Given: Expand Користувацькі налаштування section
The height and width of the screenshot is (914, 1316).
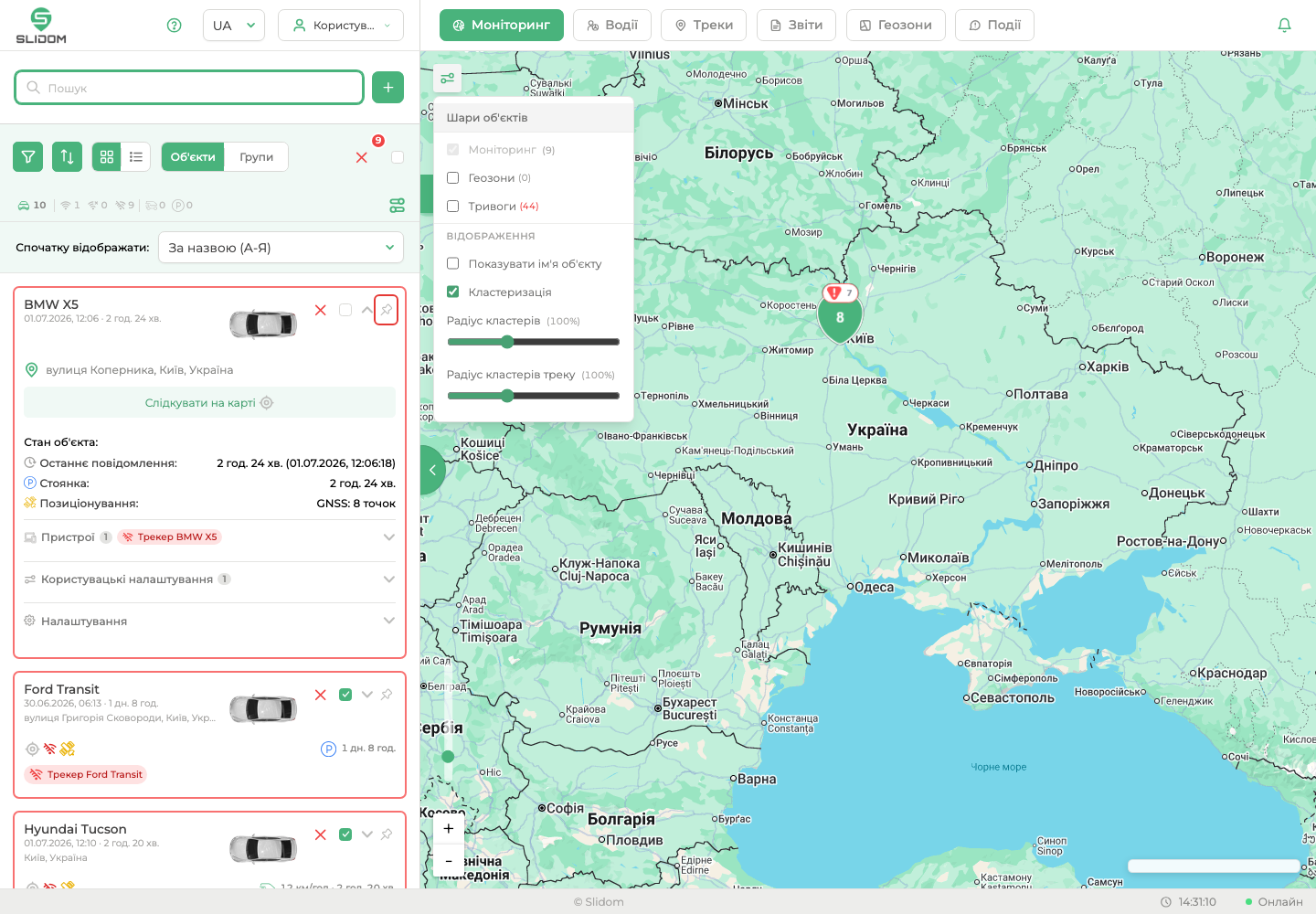Looking at the screenshot, I should 209,579.
